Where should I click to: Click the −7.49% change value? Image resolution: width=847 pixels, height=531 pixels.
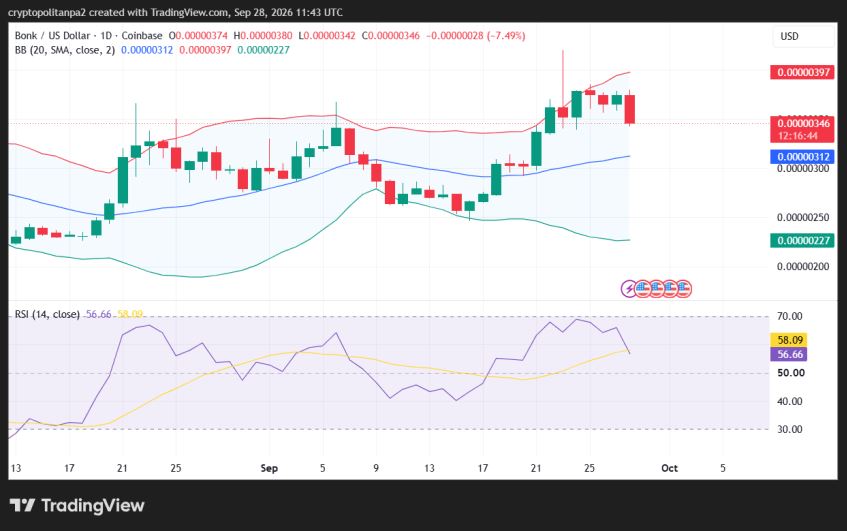[506, 36]
